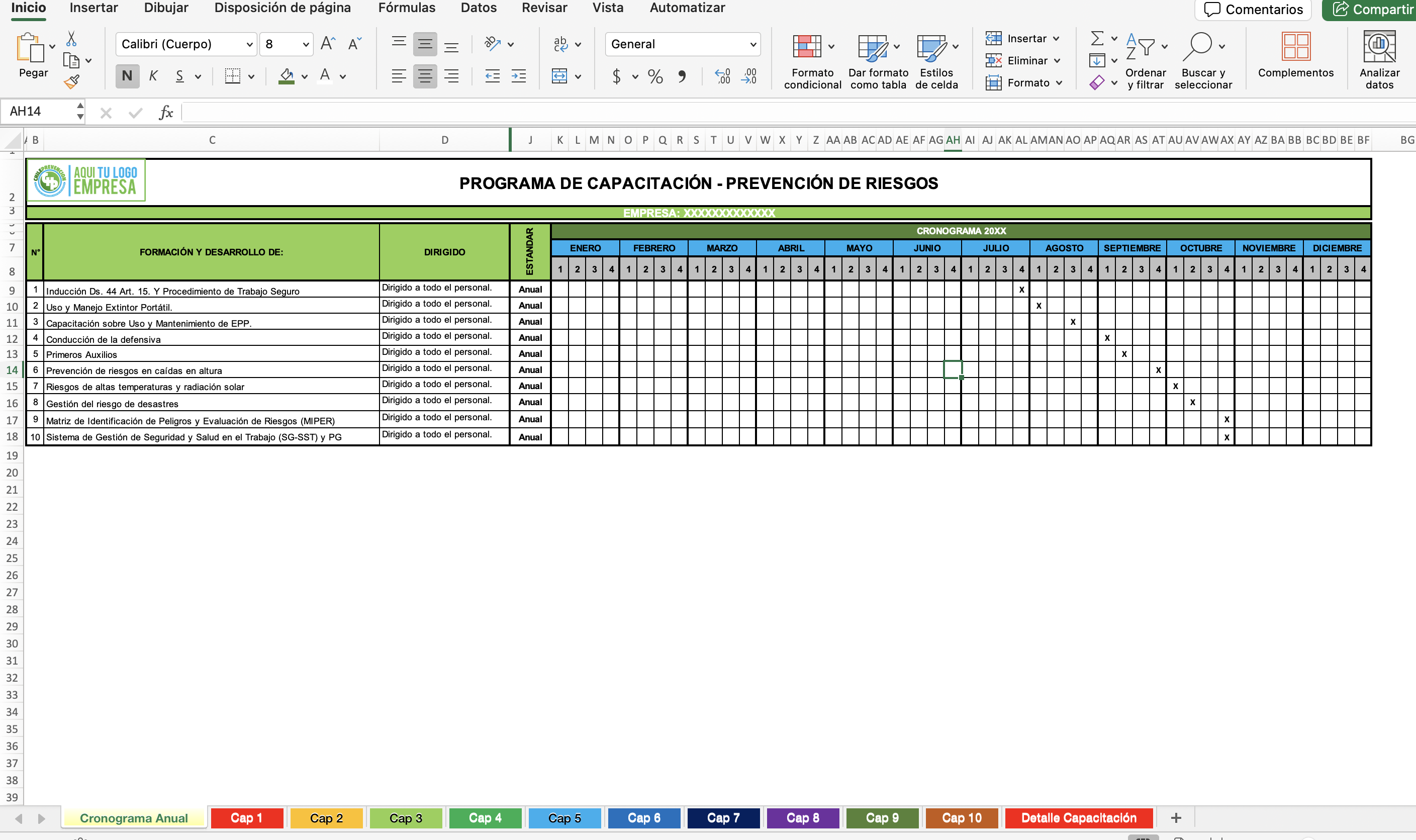The height and width of the screenshot is (840, 1416).
Task: Add a new sheet with the plus button
Action: pyautogui.click(x=1177, y=818)
